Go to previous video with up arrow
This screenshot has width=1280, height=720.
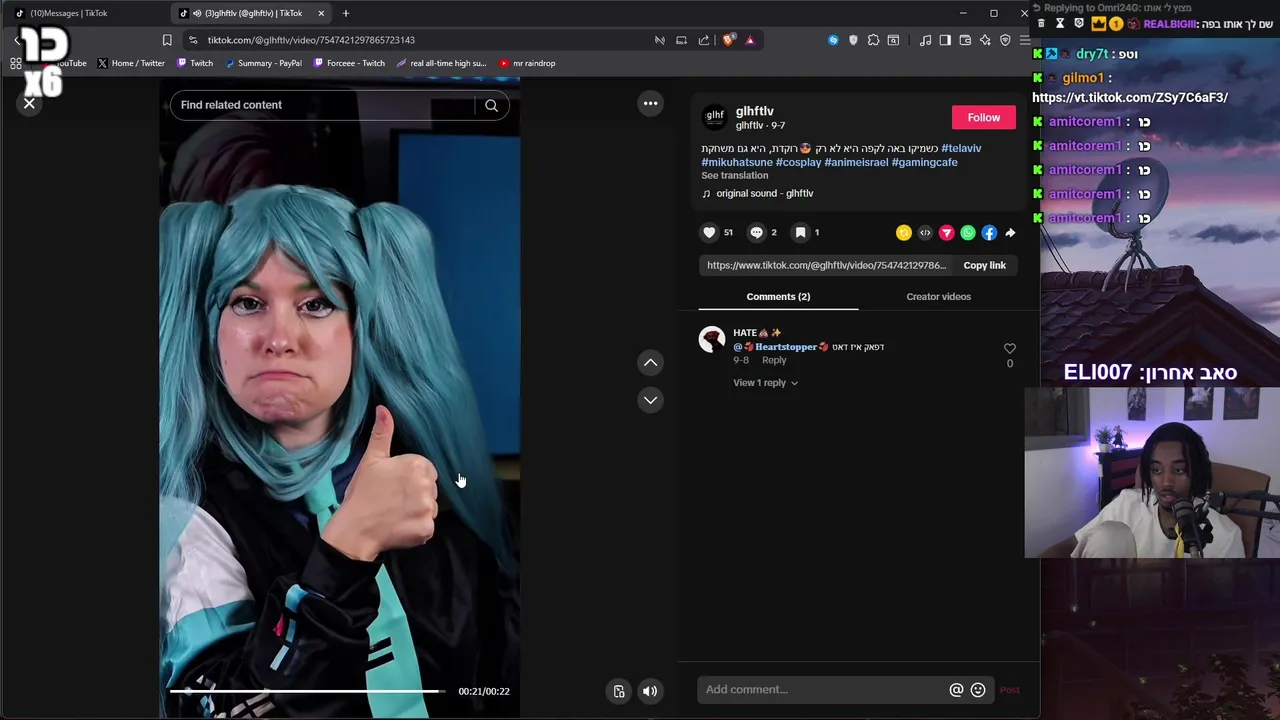(x=651, y=363)
